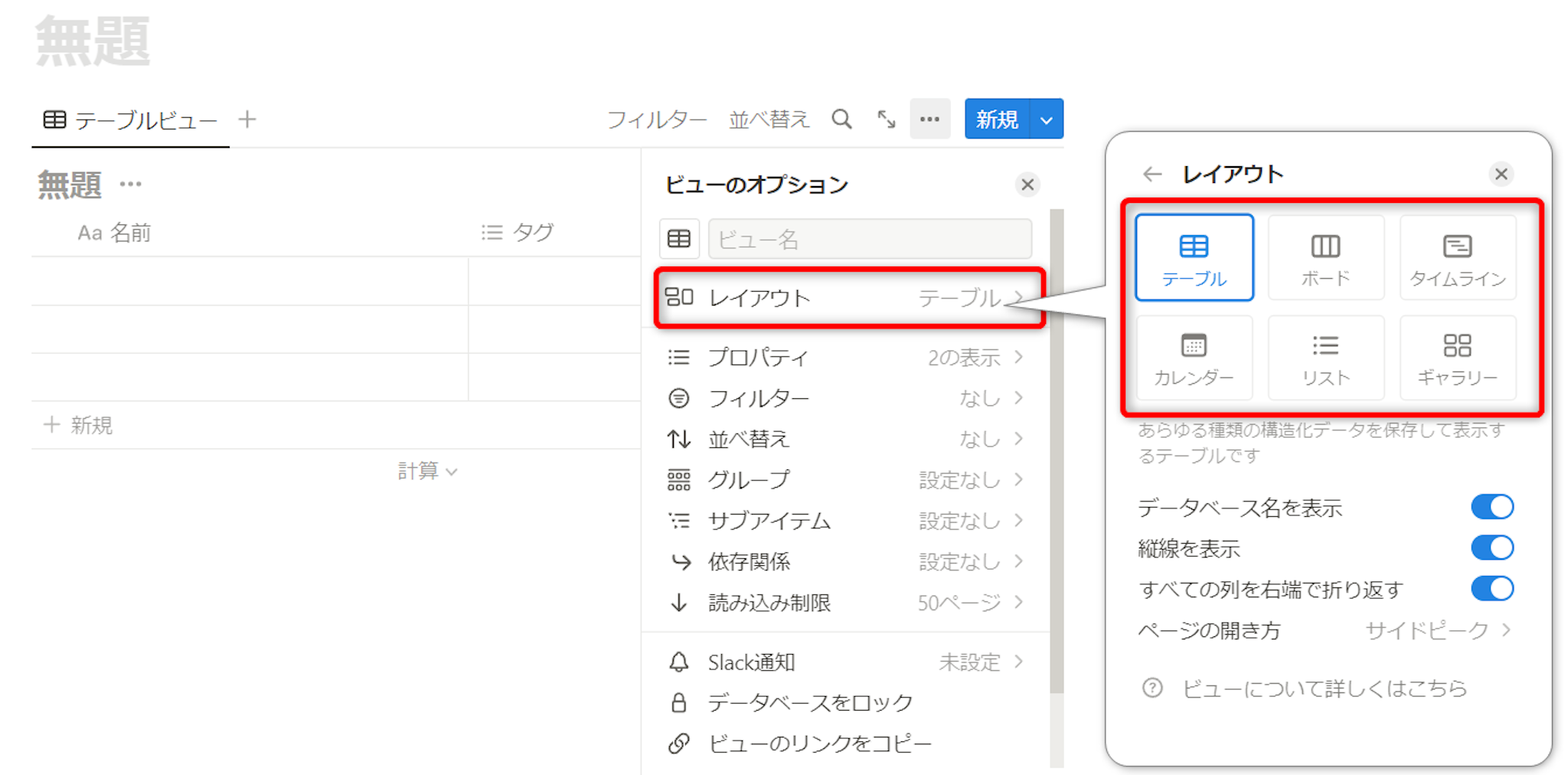Switch to the テーブルビュー tab
1568x775 pixels.
(131, 120)
